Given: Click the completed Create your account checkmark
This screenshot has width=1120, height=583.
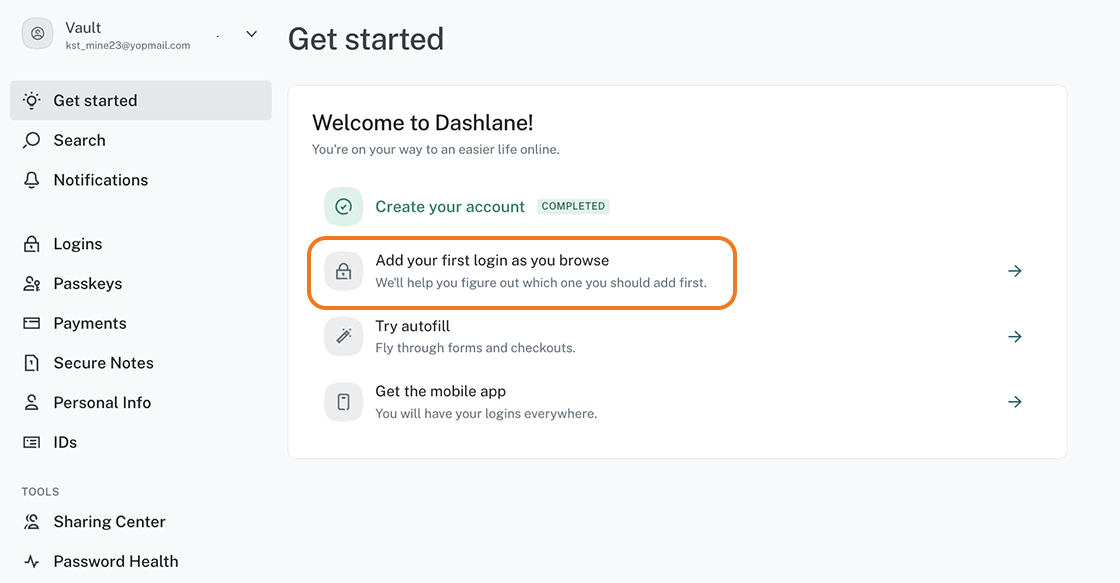Looking at the screenshot, I should tap(344, 206).
